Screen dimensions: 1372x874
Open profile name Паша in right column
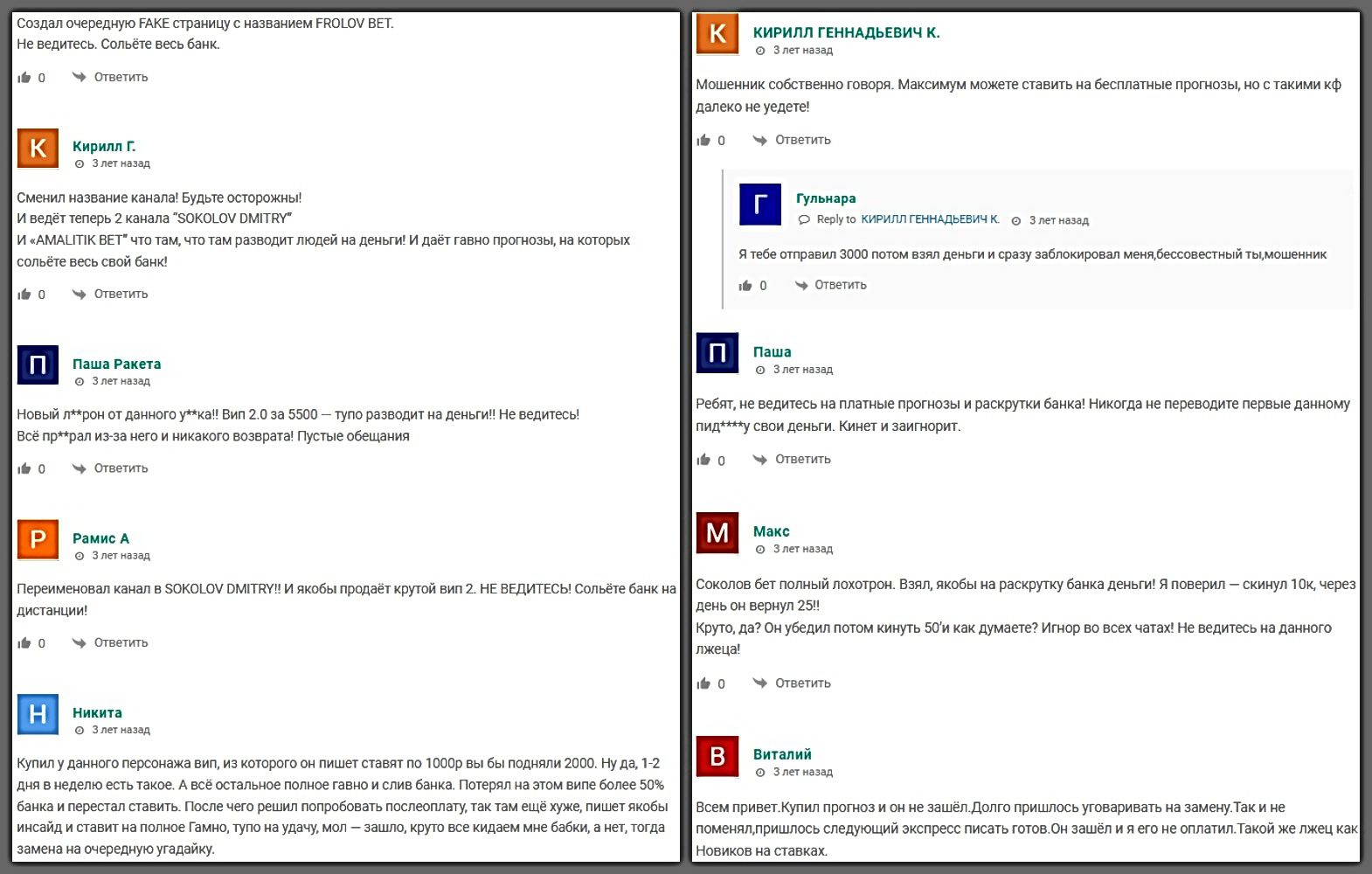772,351
